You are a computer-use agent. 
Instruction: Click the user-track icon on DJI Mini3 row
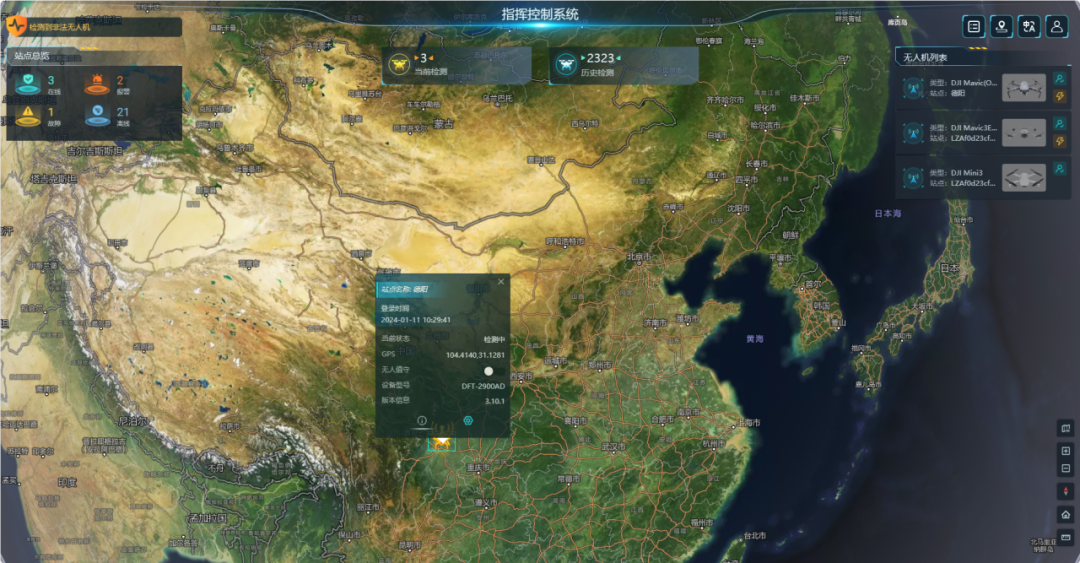(1060, 170)
